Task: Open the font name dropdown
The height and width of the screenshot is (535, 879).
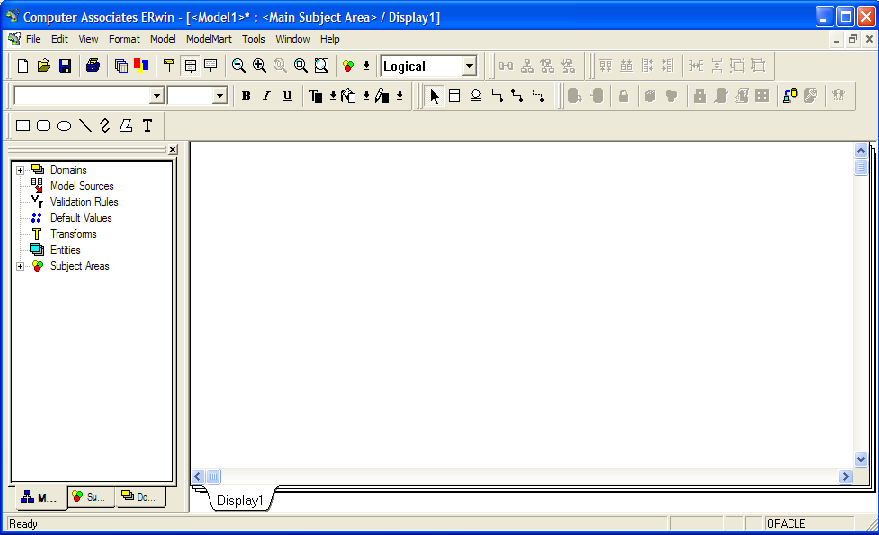Action: [x=157, y=96]
